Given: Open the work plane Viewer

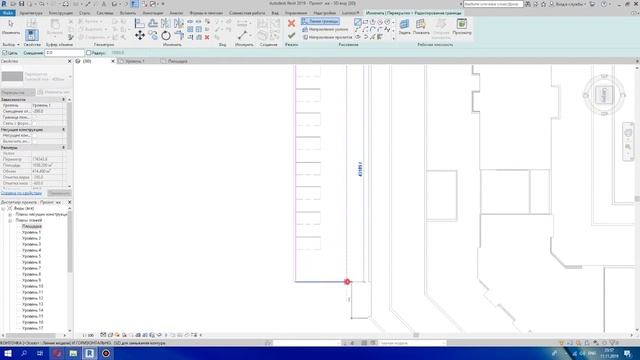Looking at the screenshot, I should [x=462, y=27].
